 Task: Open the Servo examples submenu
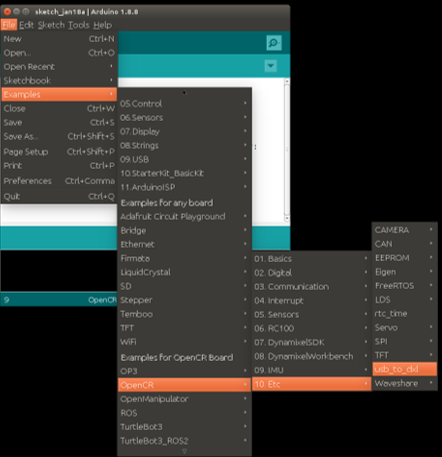[405, 328]
